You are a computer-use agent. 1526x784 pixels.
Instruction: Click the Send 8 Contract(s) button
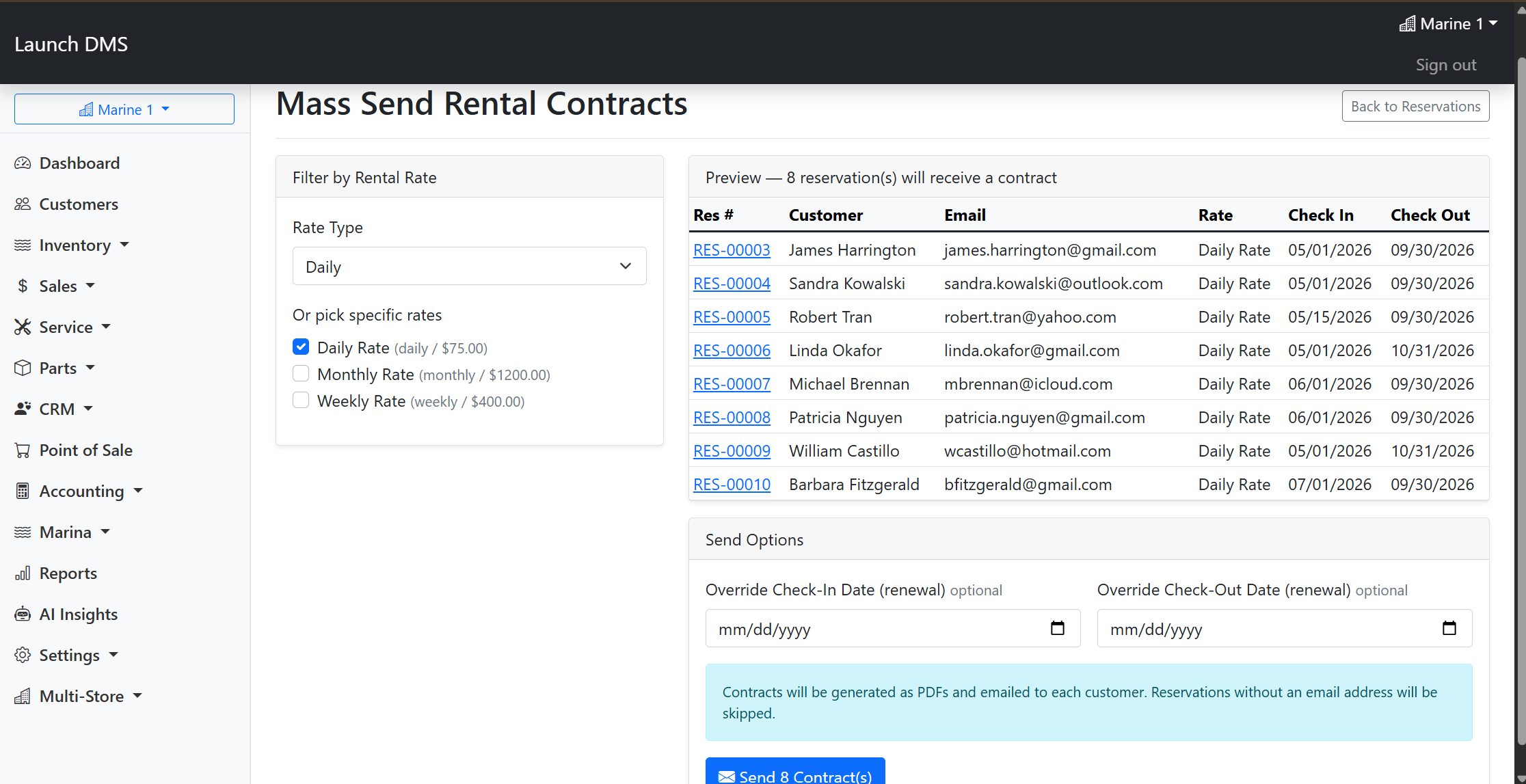pos(795,772)
